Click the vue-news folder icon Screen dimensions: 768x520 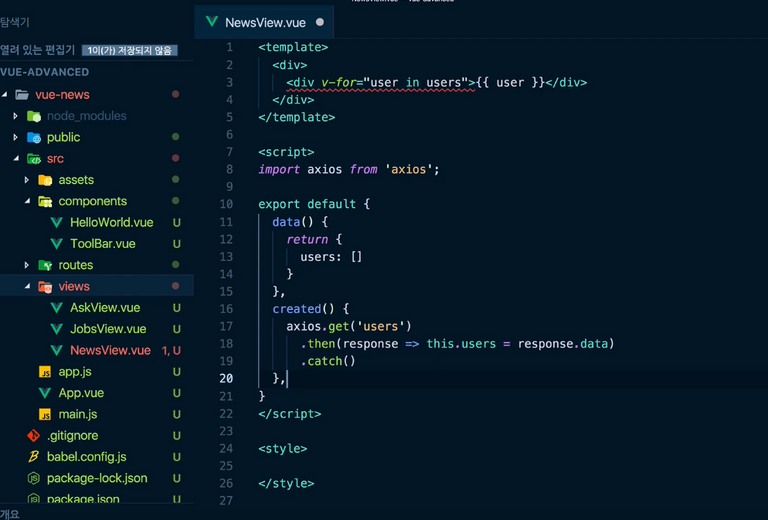click(x=22, y=95)
